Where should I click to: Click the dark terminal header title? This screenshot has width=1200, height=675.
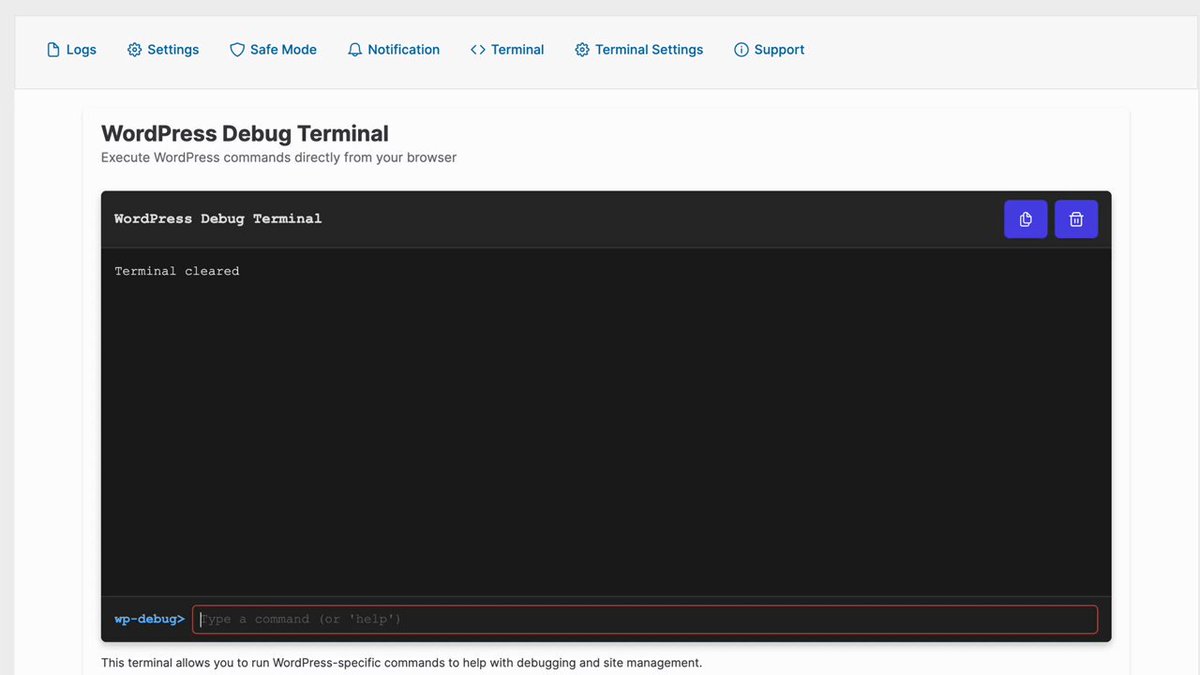tap(218, 219)
